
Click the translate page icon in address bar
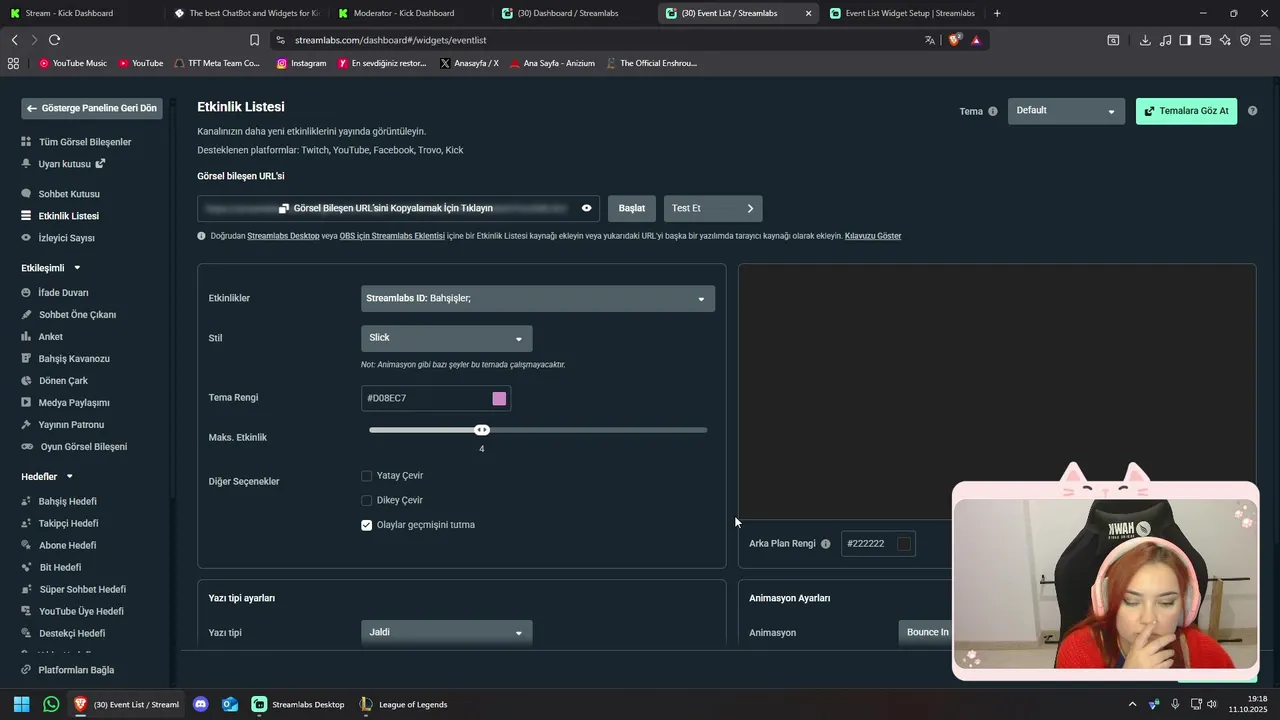[x=930, y=40]
